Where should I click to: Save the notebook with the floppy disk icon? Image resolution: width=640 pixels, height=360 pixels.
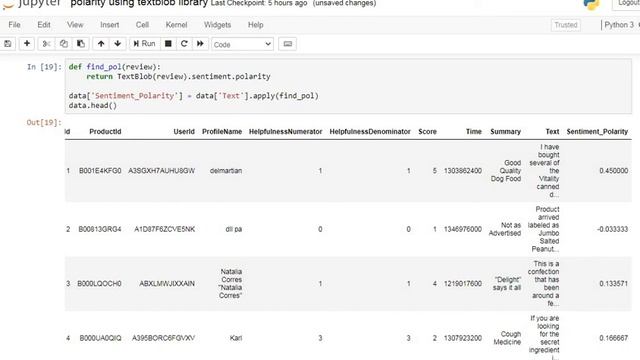click(x=8, y=44)
